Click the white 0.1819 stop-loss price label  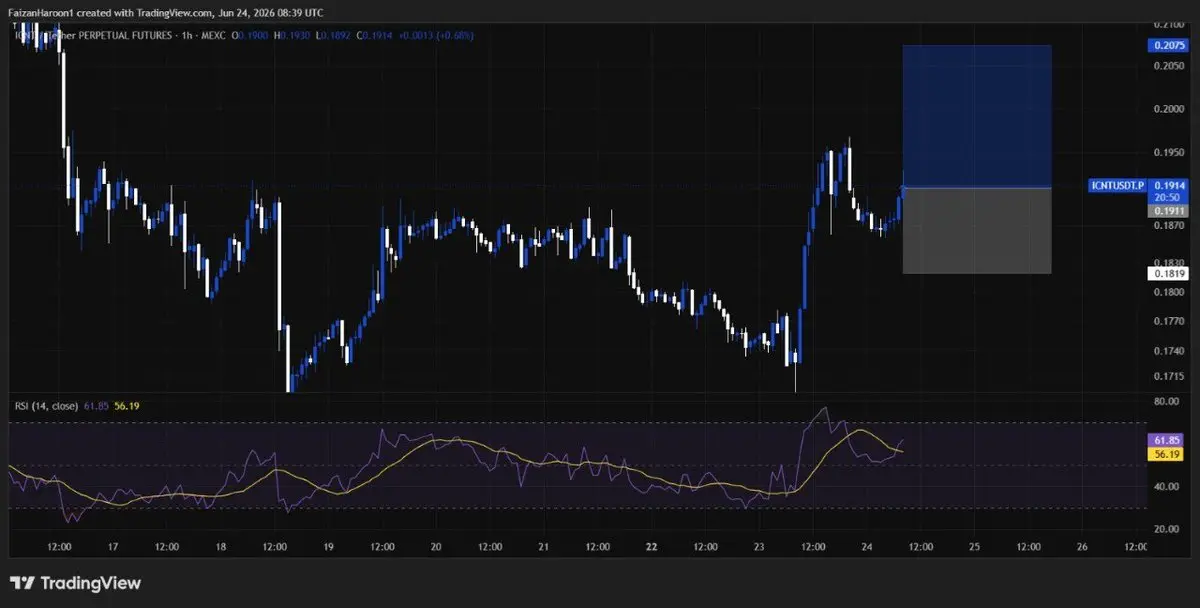pos(1168,273)
